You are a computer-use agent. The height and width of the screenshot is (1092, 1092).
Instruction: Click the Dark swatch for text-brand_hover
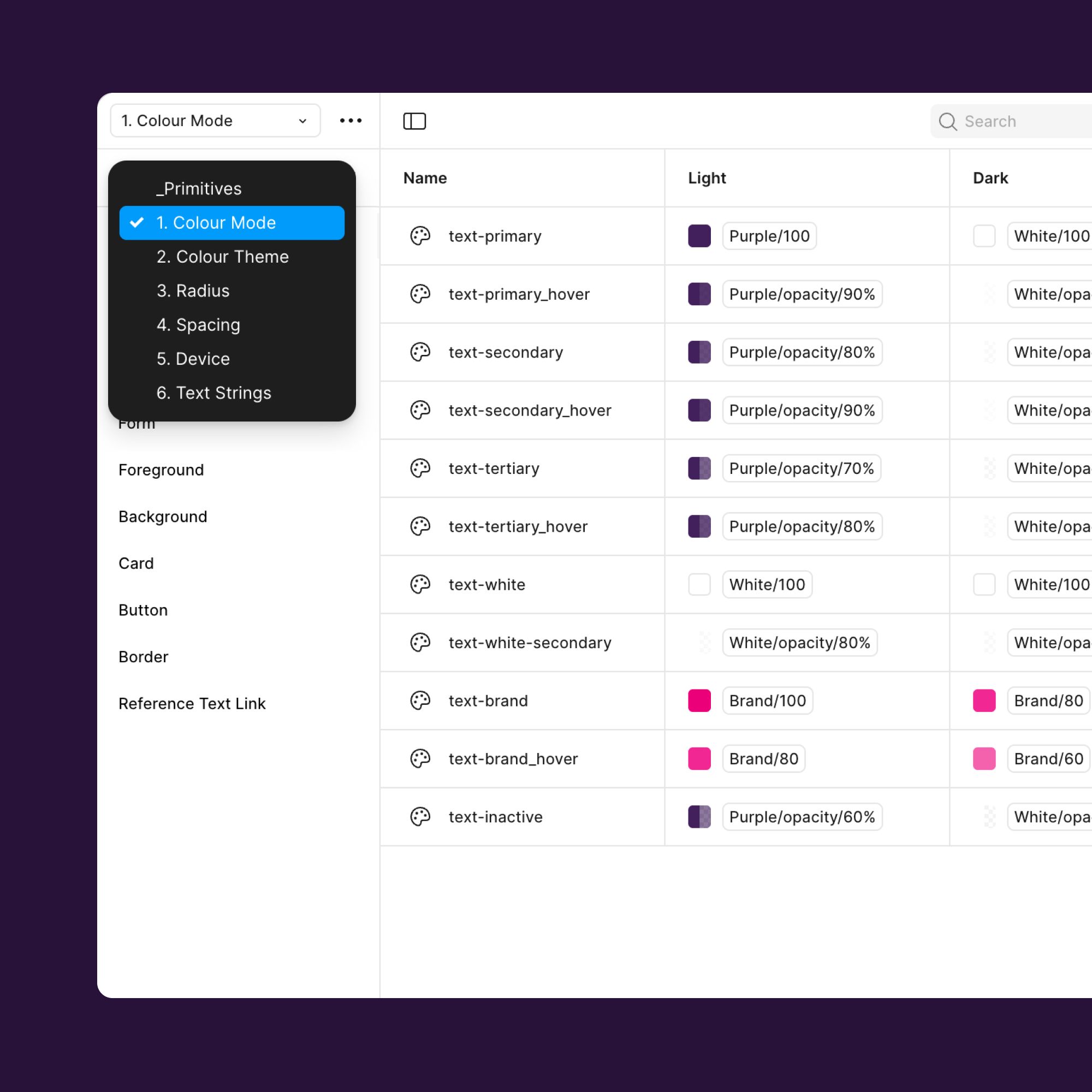click(984, 758)
